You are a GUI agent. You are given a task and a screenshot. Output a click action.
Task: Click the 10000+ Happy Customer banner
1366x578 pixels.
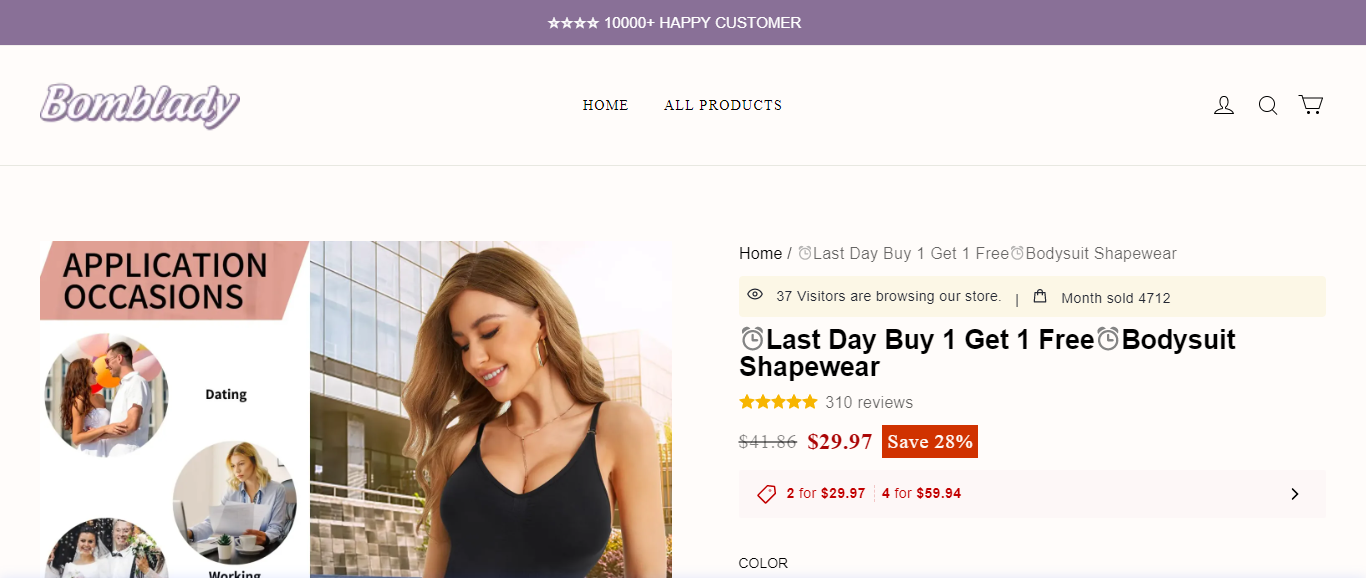coord(674,22)
